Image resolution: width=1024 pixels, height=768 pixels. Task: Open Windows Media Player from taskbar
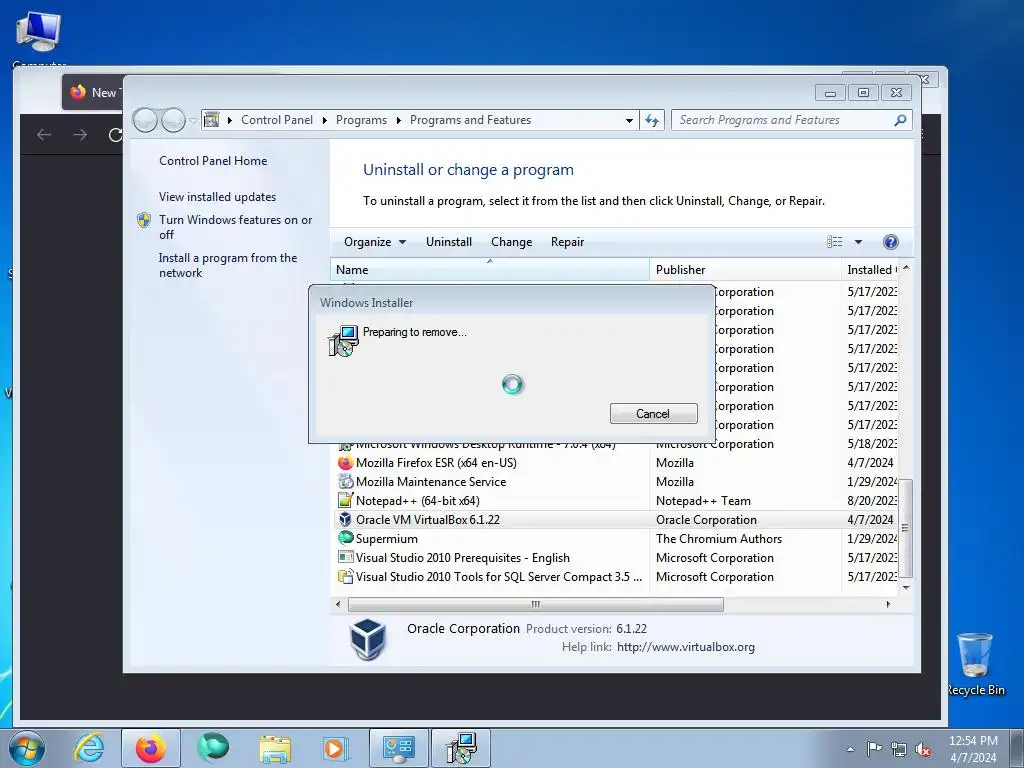(x=336, y=748)
